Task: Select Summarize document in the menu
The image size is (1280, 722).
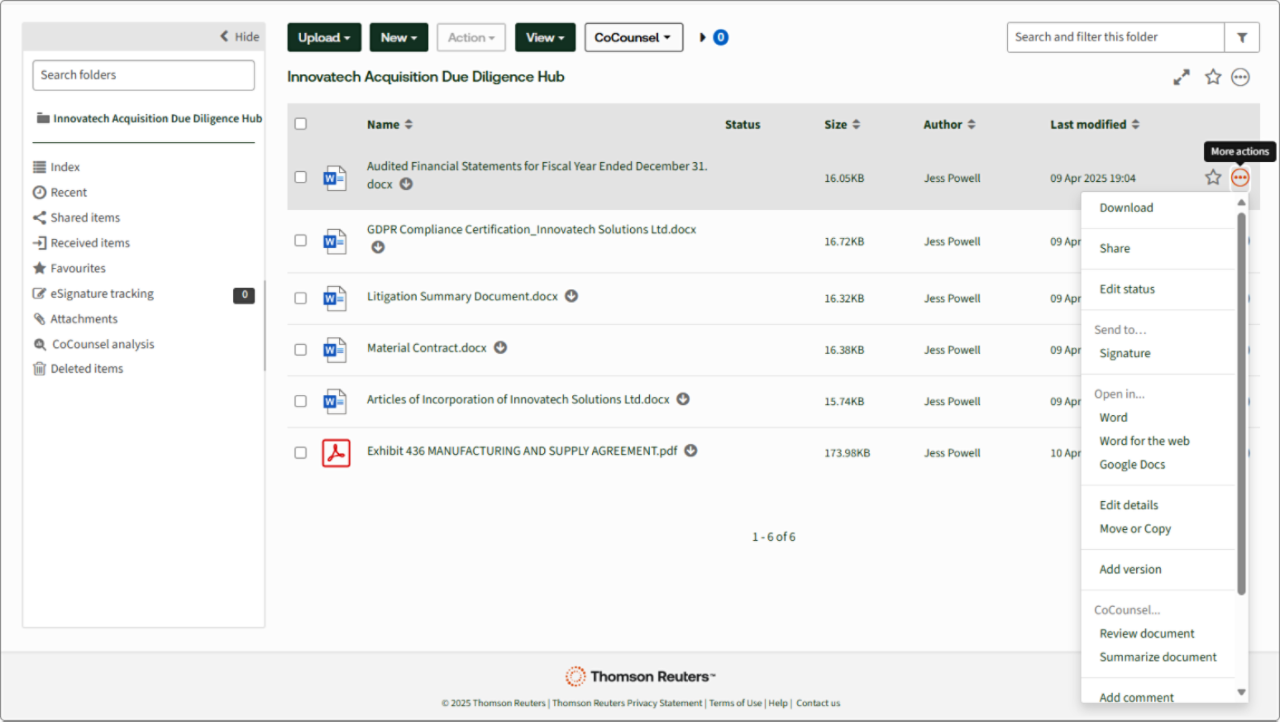Action: (x=1158, y=657)
